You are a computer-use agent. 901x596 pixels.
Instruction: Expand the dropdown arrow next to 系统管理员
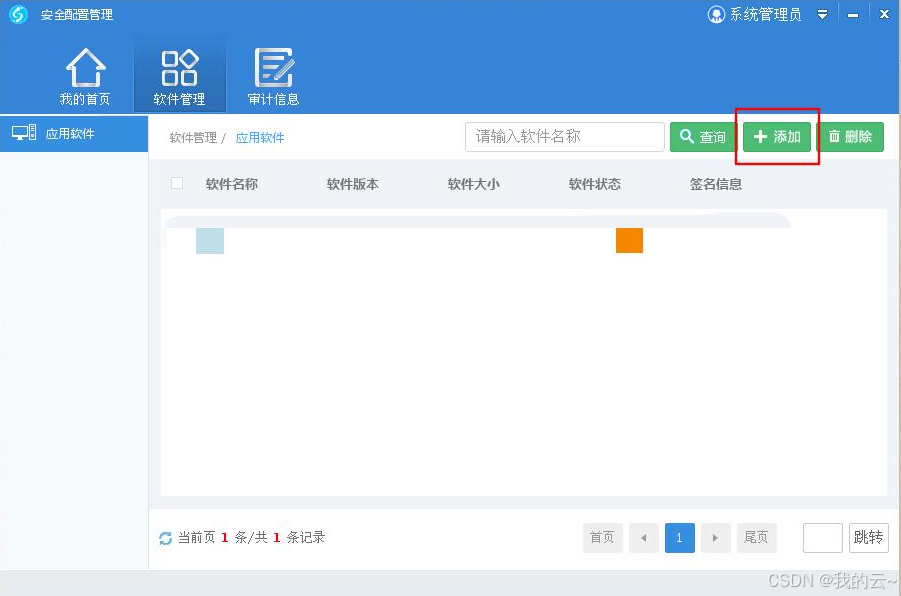pyautogui.click(x=822, y=15)
